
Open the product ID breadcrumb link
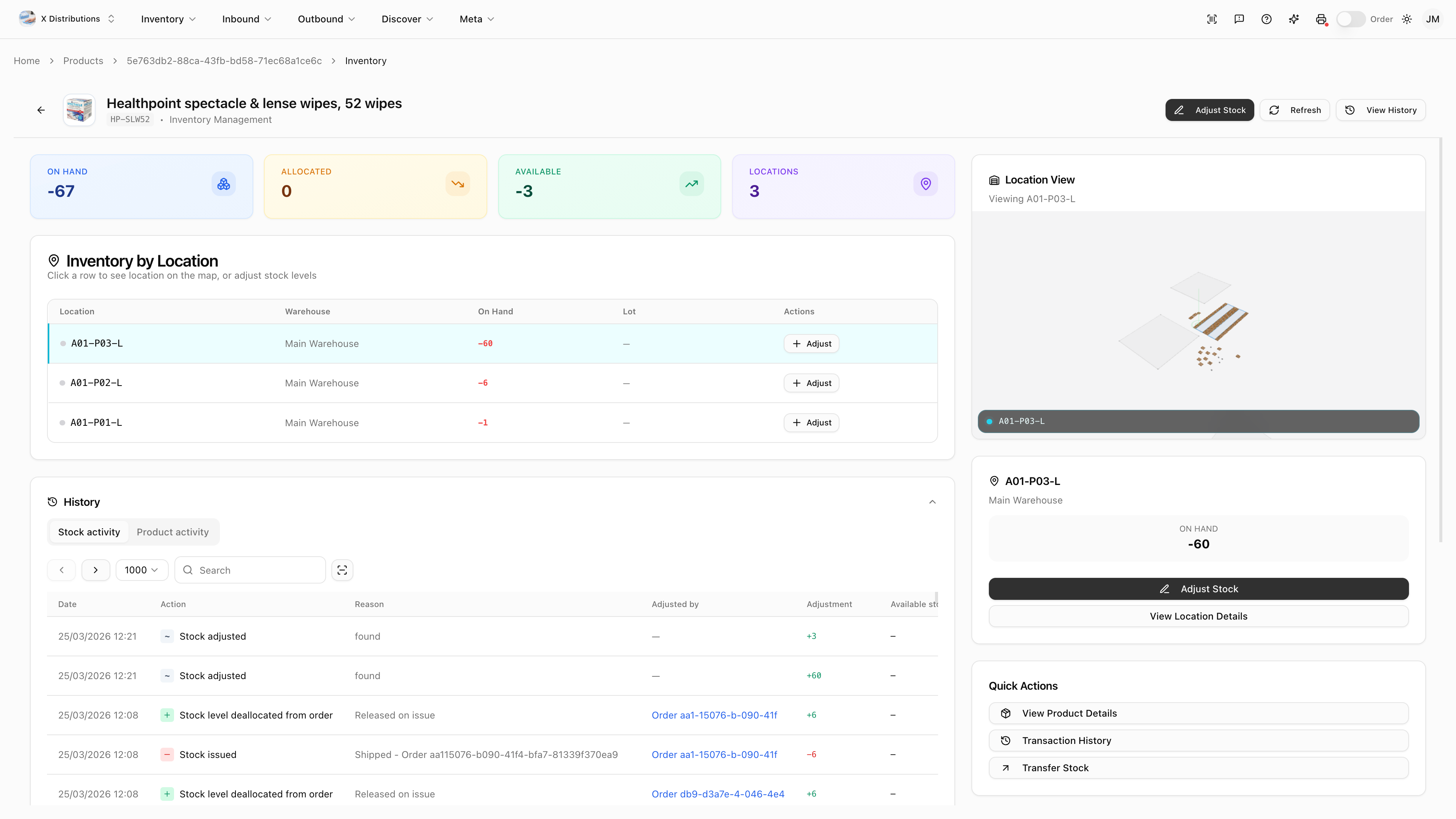(x=224, y=61)
